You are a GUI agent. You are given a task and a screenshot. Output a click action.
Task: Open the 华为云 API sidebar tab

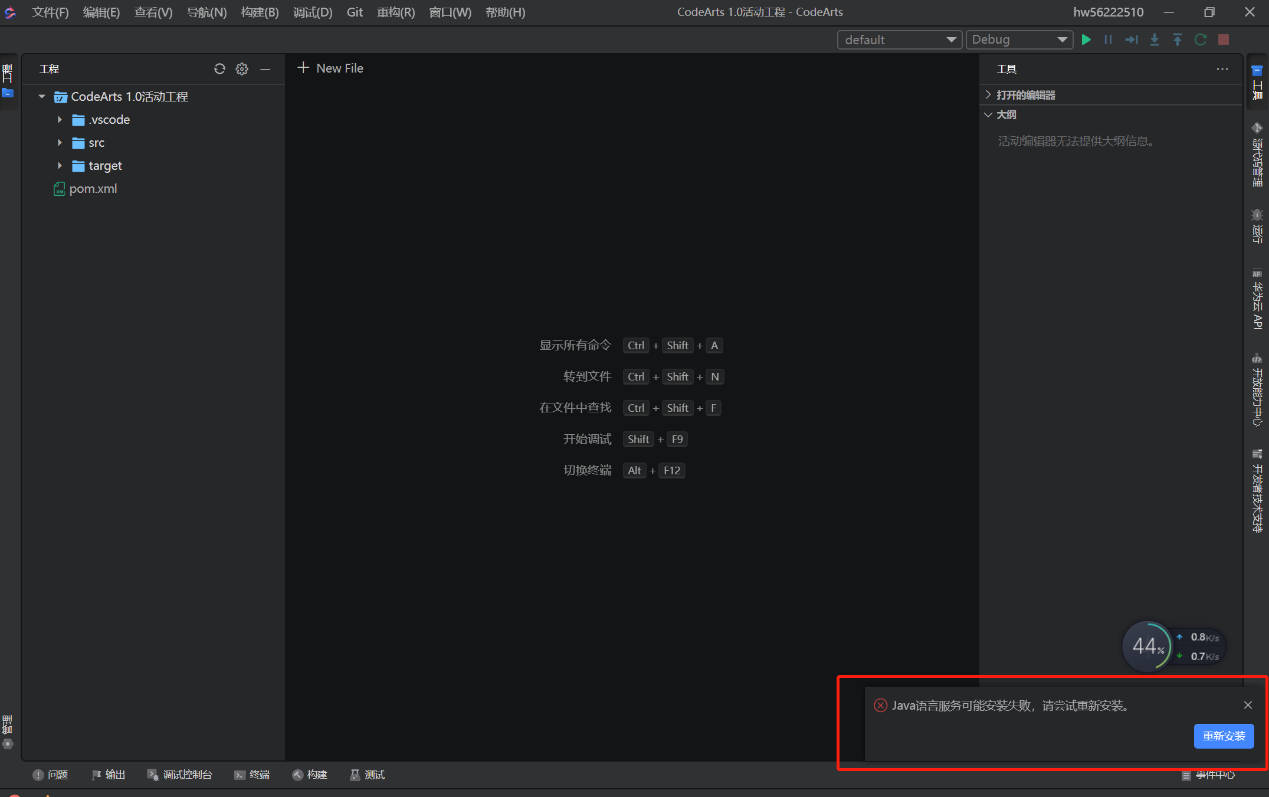tap(1257, 299)
